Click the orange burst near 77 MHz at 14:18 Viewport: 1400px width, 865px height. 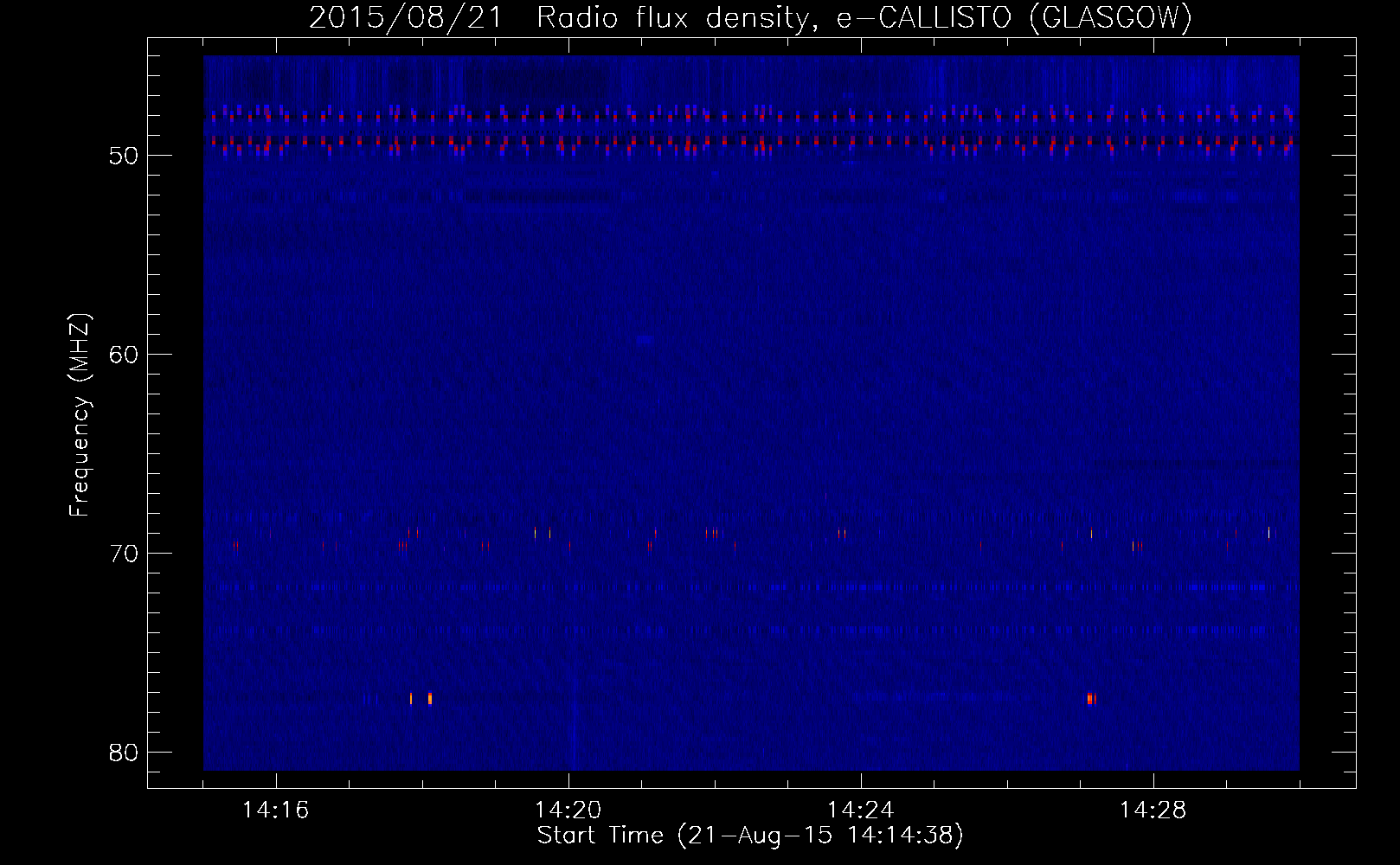pyautogui.click(x=429, y=699)
